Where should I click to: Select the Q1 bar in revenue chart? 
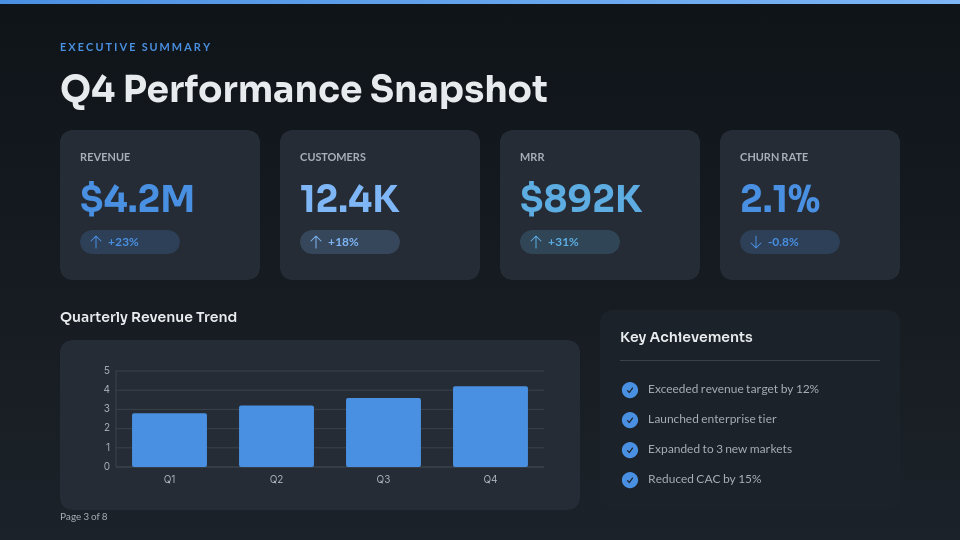(169, 440)
